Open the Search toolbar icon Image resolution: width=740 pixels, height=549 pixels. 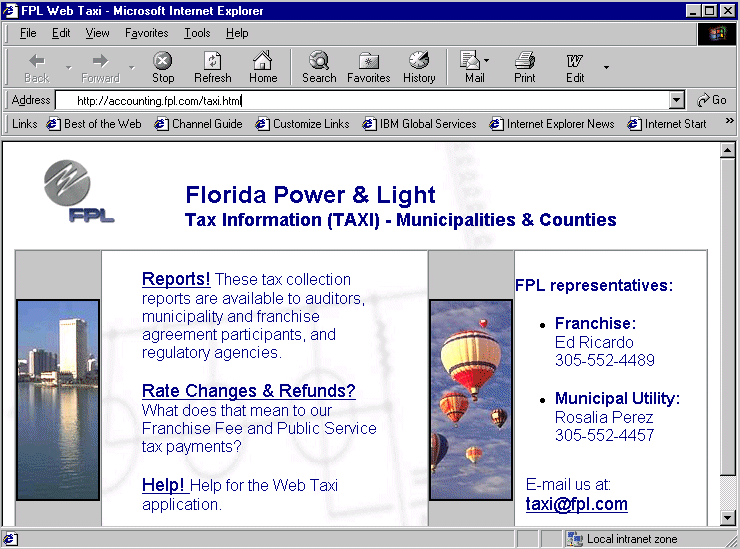tap(319, 68)
